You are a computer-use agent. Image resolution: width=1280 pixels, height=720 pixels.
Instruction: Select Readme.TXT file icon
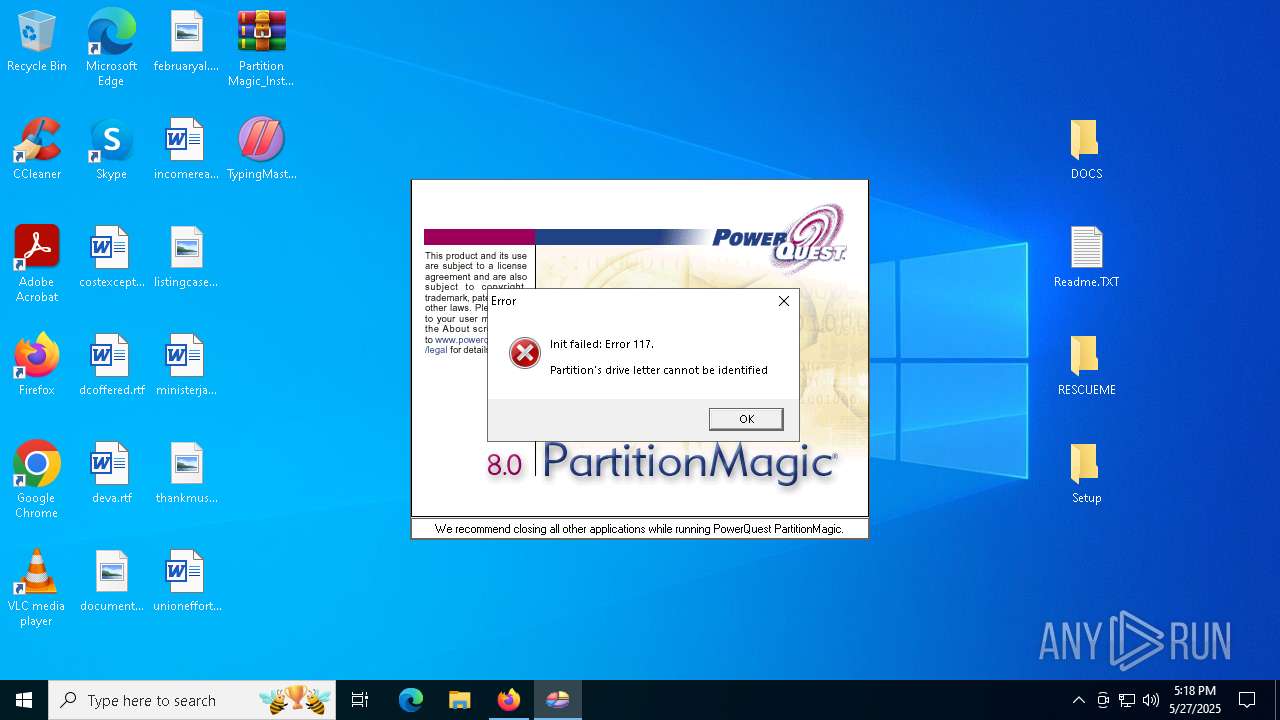1086,258
